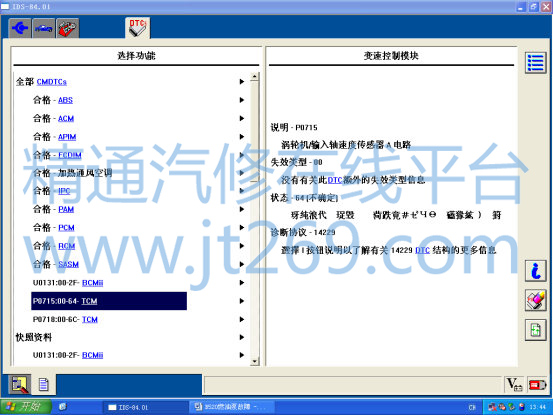This screenshot has width=553, height=415.
Task: Select the highlighted P0715:00-64 TCM item
Action: [109, 301]
